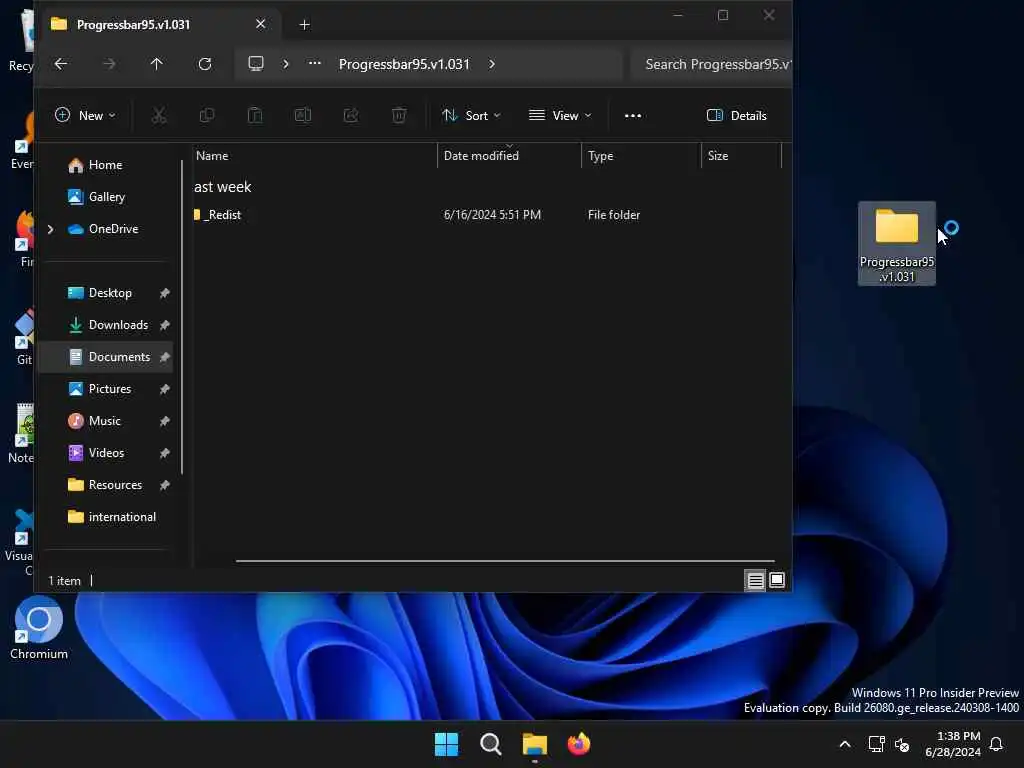The width and height of the screenshot is (1024, 768).
Task: Click the Cut scissors icon
Action: (159, 116)
